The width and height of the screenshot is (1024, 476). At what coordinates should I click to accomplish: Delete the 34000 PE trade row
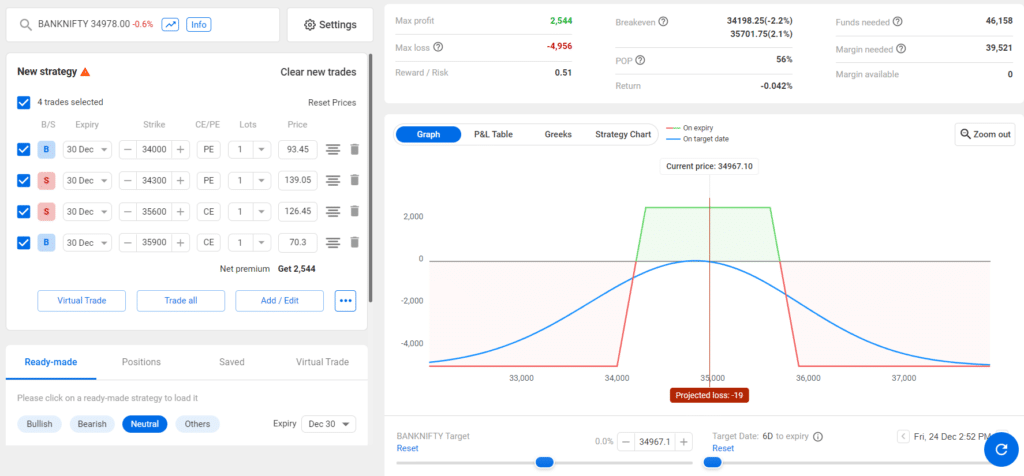[354, 150]
